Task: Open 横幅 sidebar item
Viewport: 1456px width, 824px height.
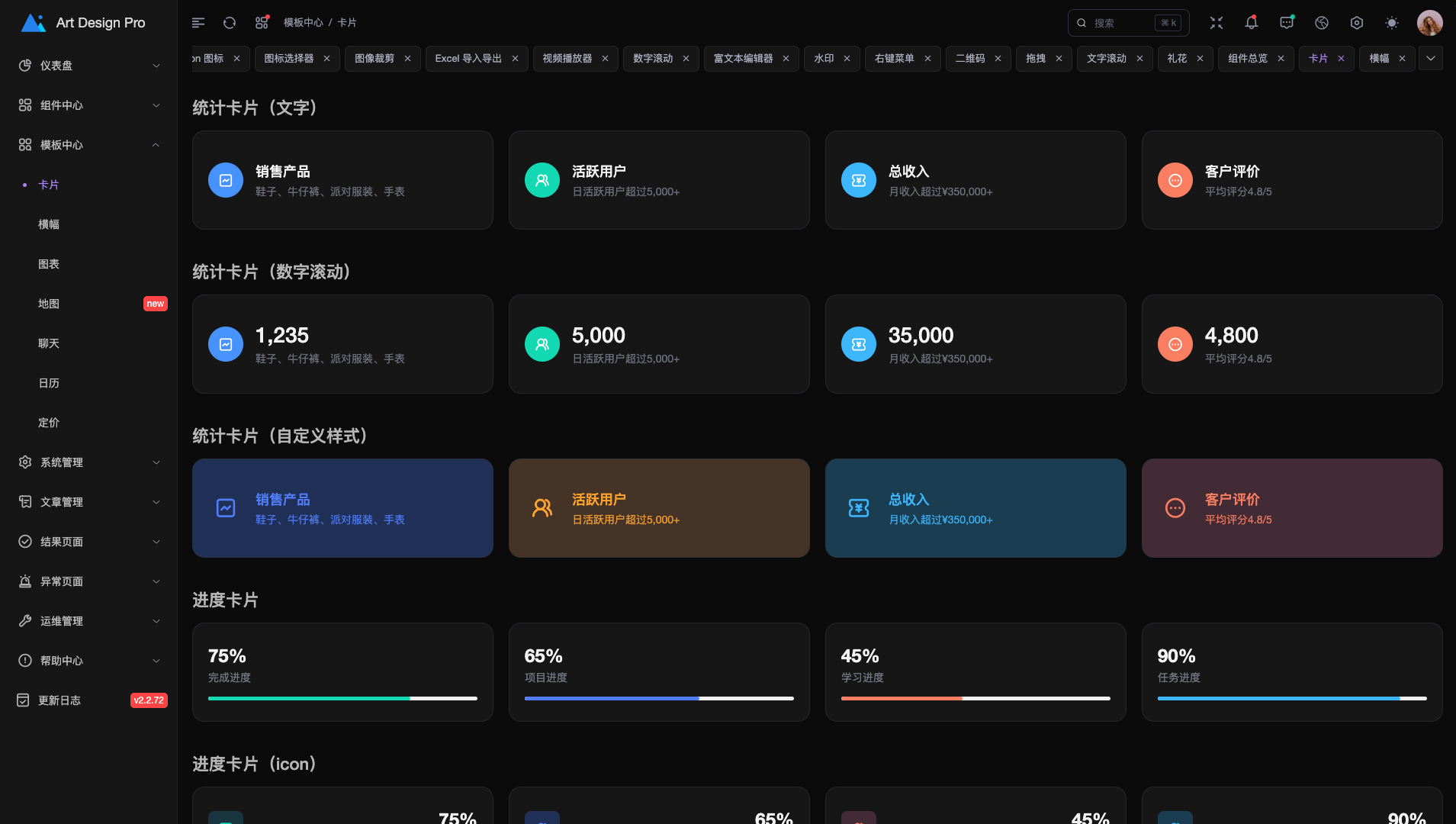Action: 88,224
